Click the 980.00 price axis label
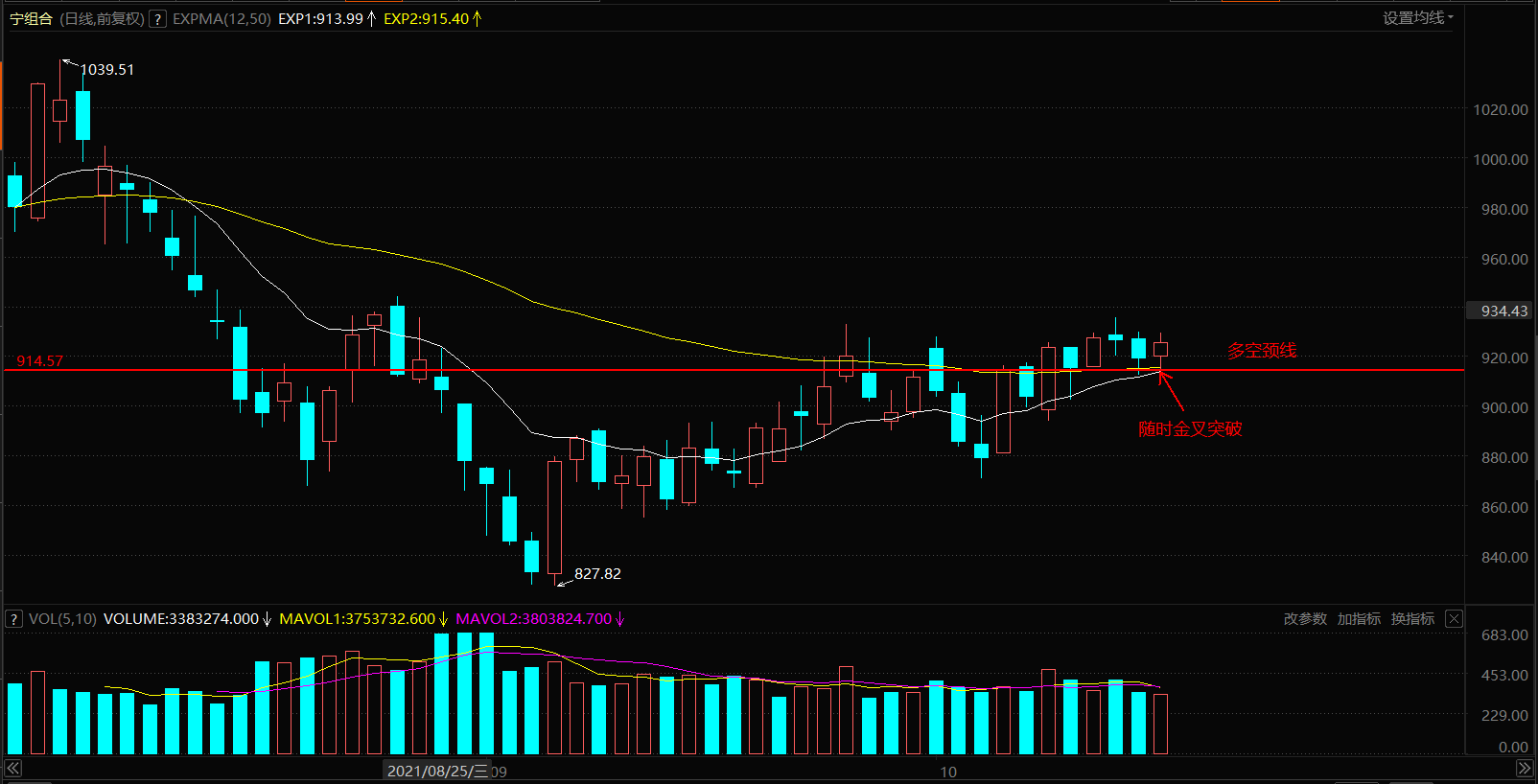Image resolution: width=1538 pixels, height=784 pixels. pos(1504,209)
